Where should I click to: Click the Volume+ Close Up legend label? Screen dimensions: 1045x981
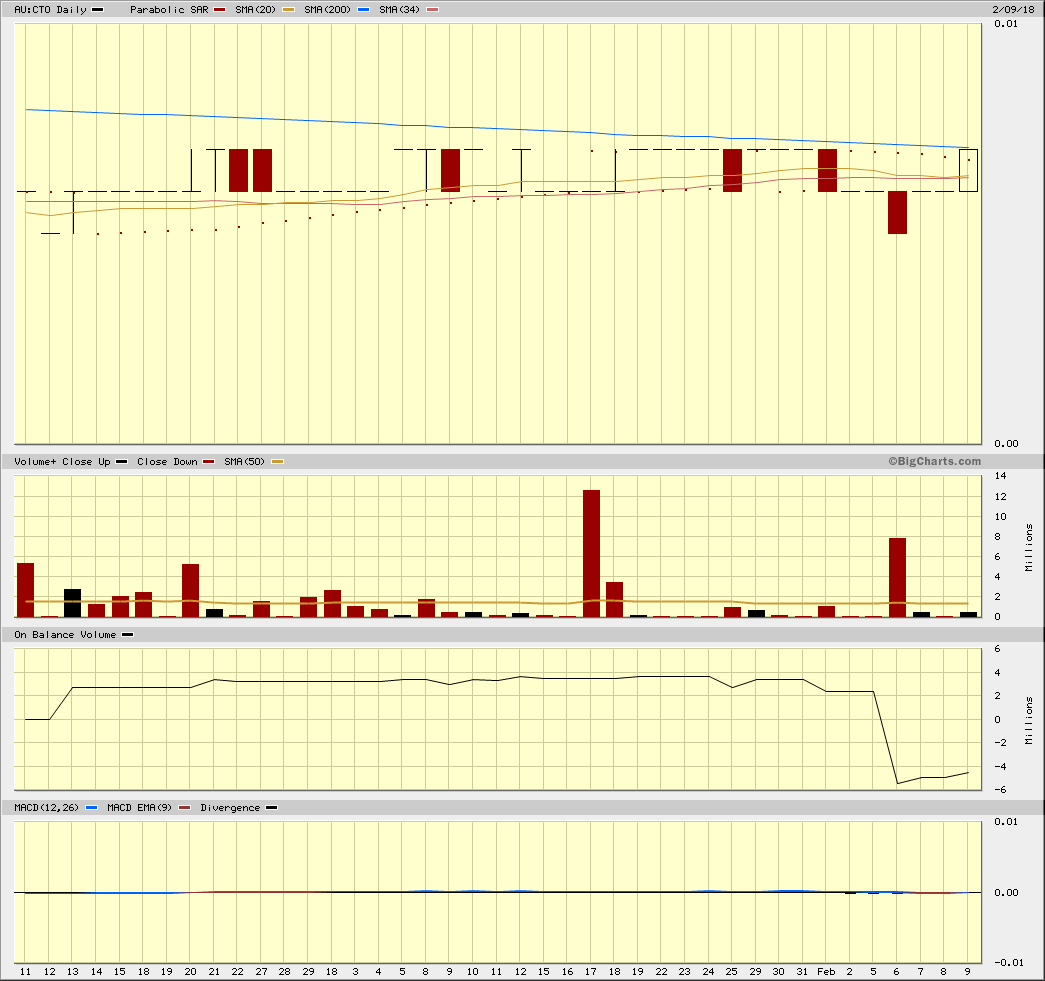[x=63, y=462]
